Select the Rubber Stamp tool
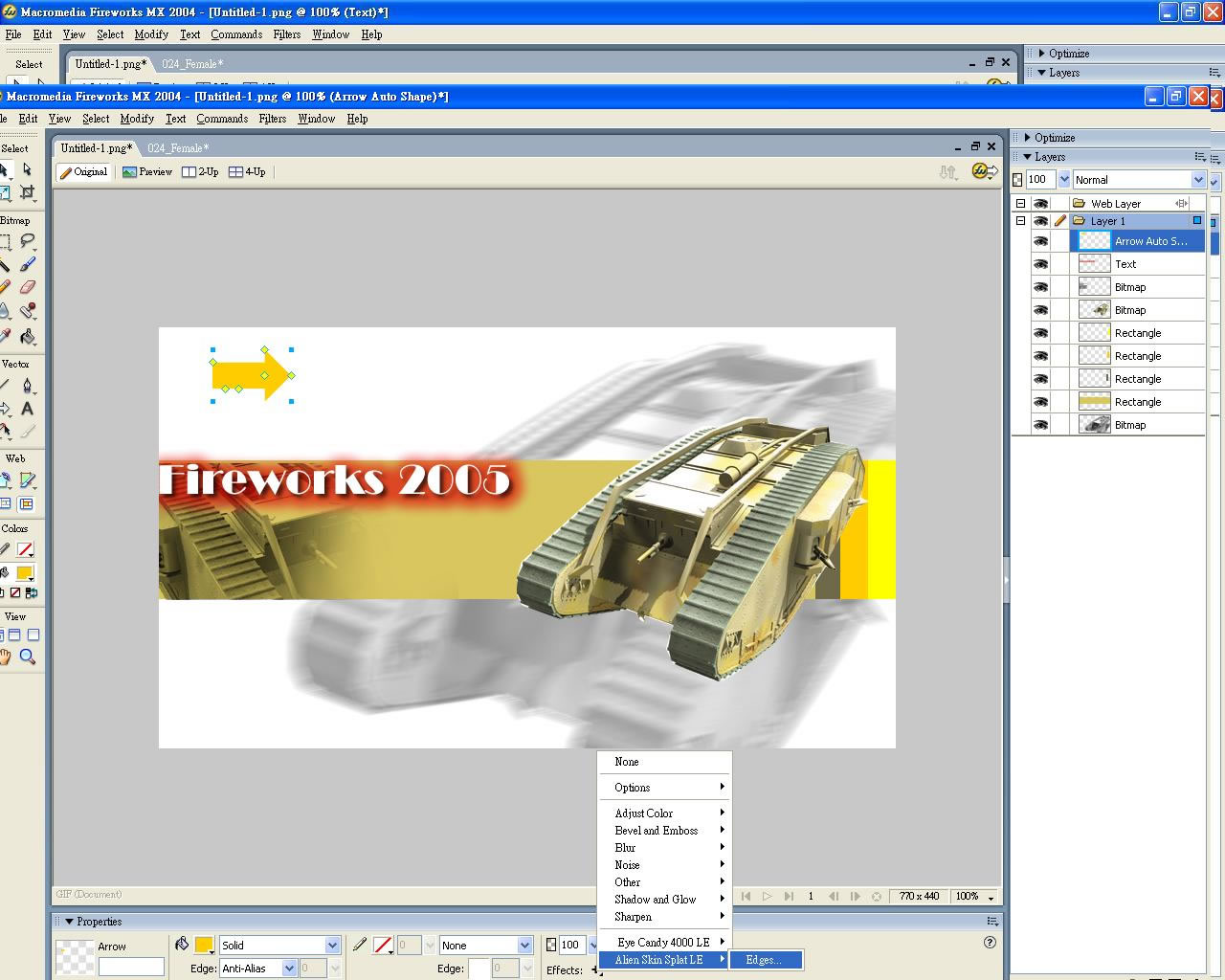Viewport: 1225px width, 980px height. tap(27, 310)
